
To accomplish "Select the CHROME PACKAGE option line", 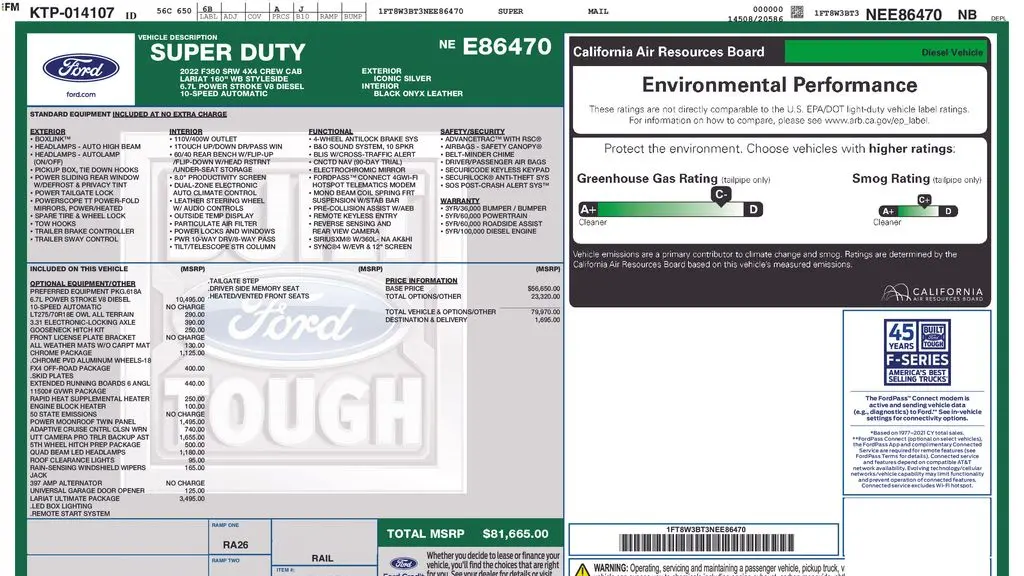I will coord(61,353).
